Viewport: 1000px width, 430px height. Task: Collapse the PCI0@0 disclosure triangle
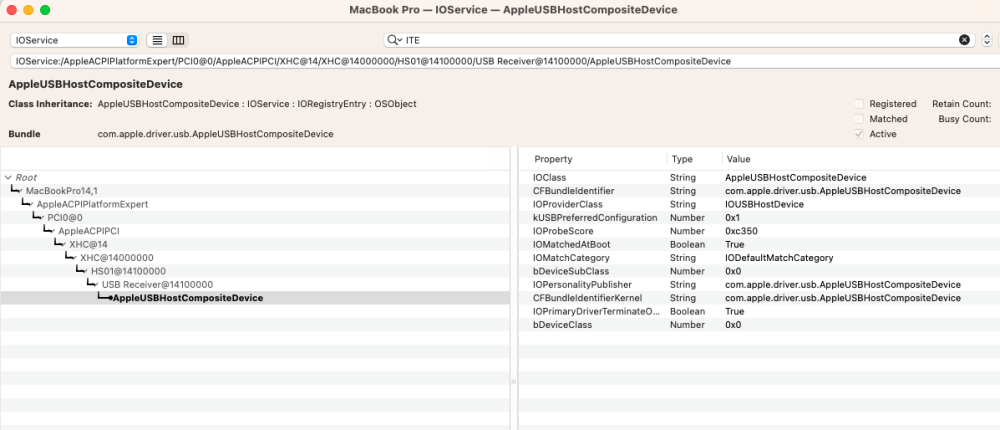click(x=43, y=218)
